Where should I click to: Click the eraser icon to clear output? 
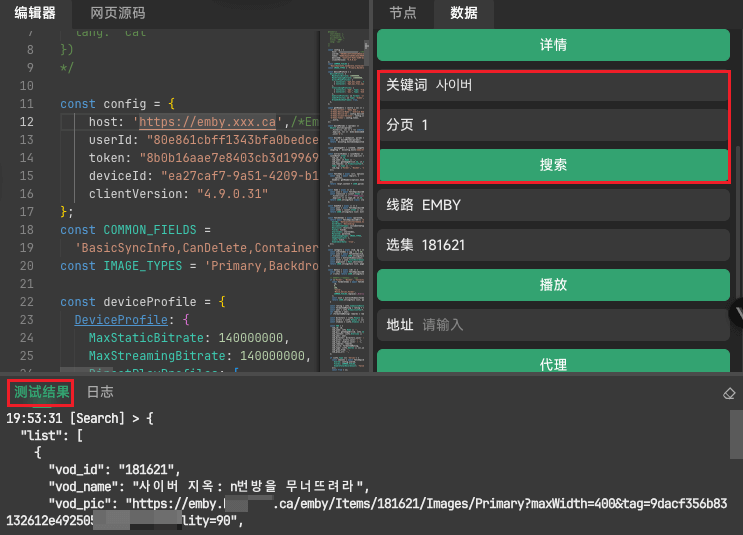[728, 393]
